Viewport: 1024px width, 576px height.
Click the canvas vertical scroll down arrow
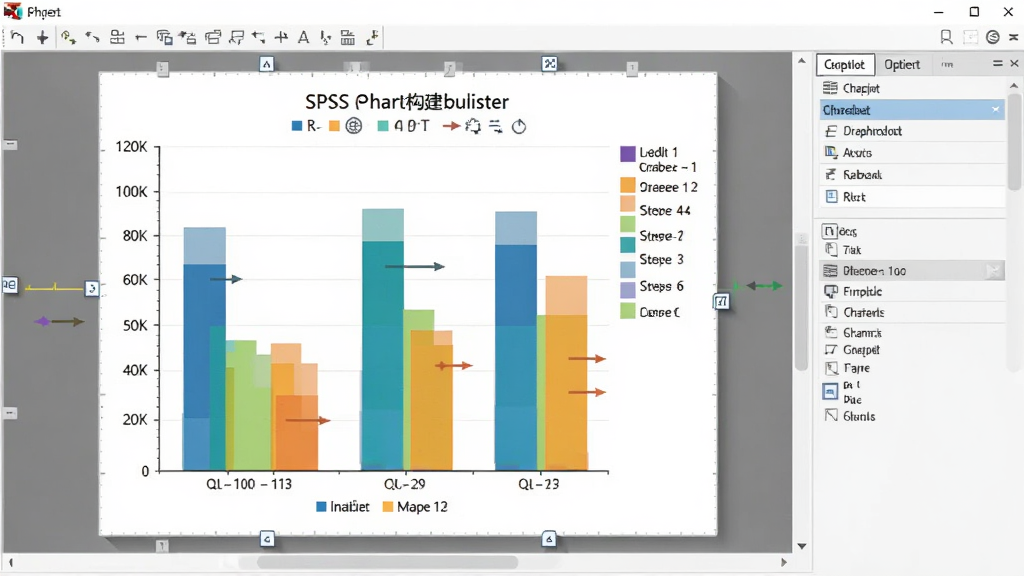(x=801, y=546)
